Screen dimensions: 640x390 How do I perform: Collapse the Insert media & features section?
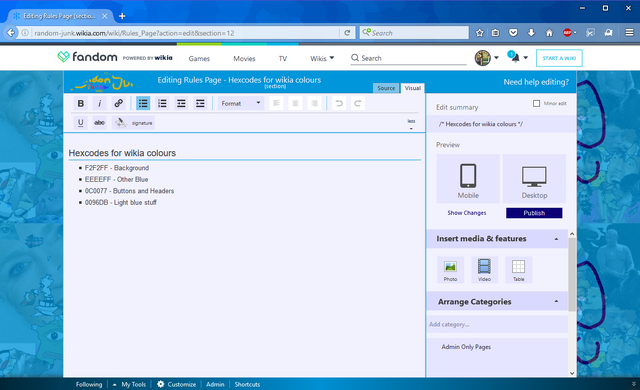pos(556,239)
